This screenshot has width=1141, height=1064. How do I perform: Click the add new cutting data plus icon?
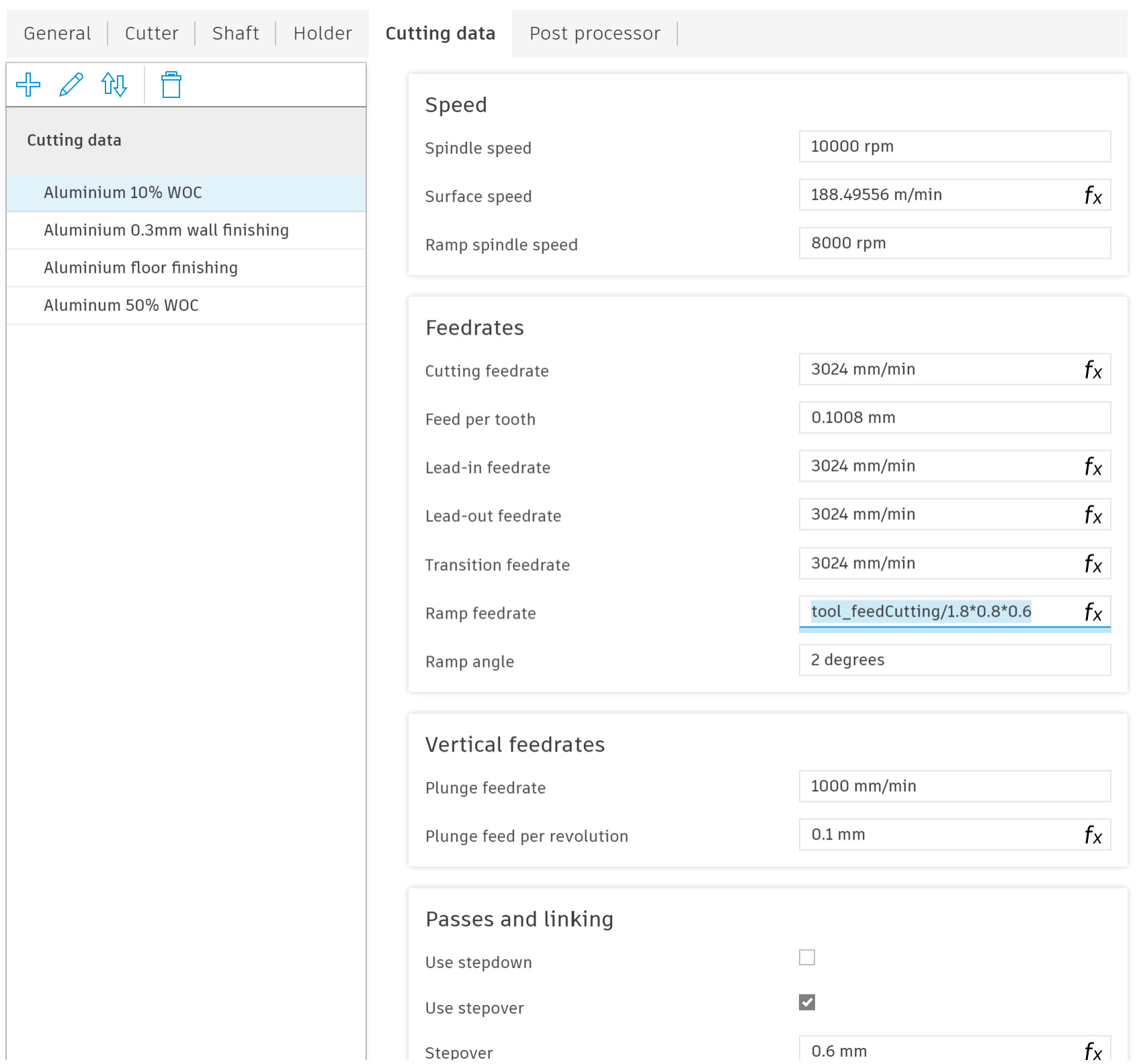(x=28, y=85)
